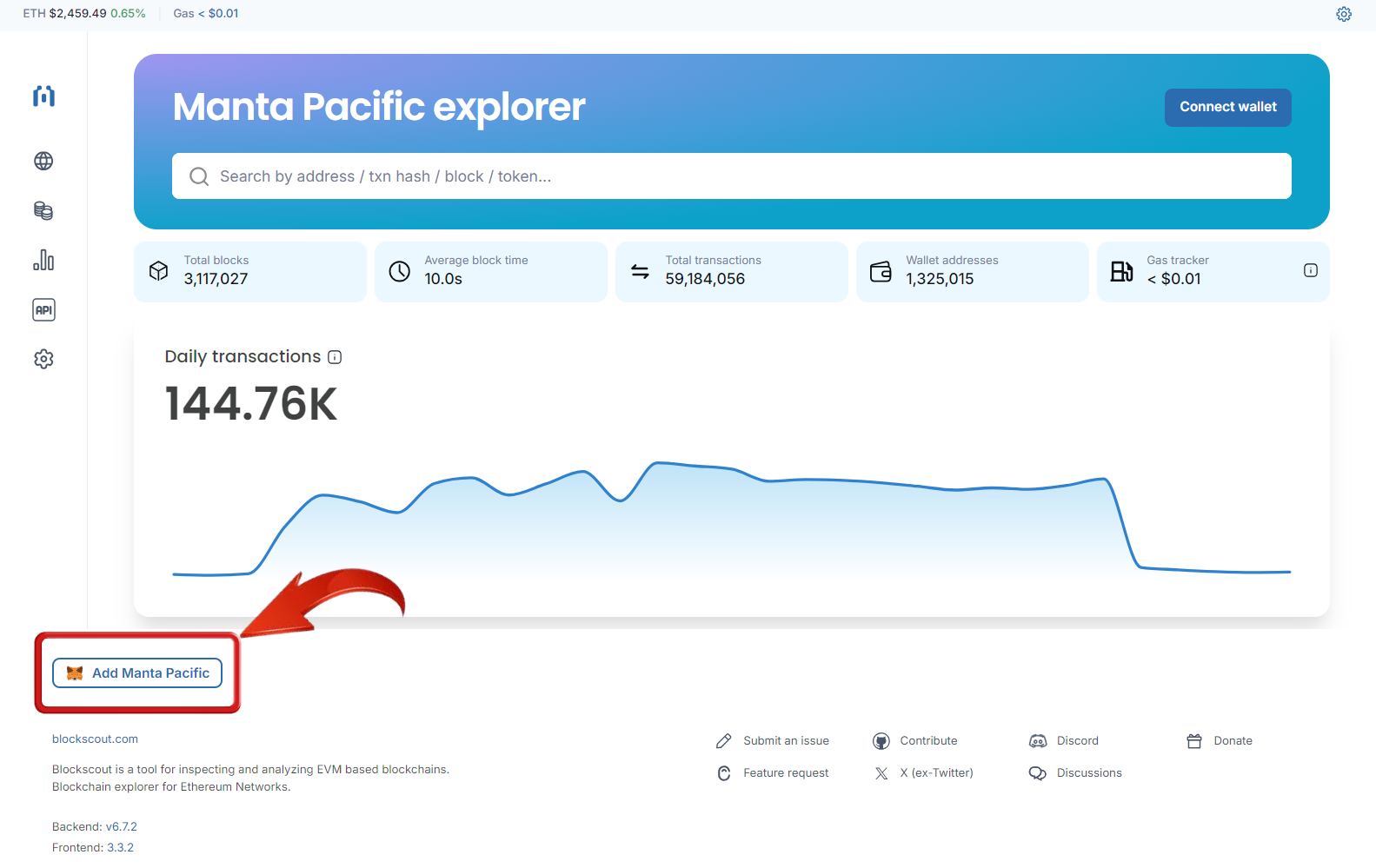Screen dimensions: 1376x868
Task: Open the Discussions link text
Action: [1089, 773]
